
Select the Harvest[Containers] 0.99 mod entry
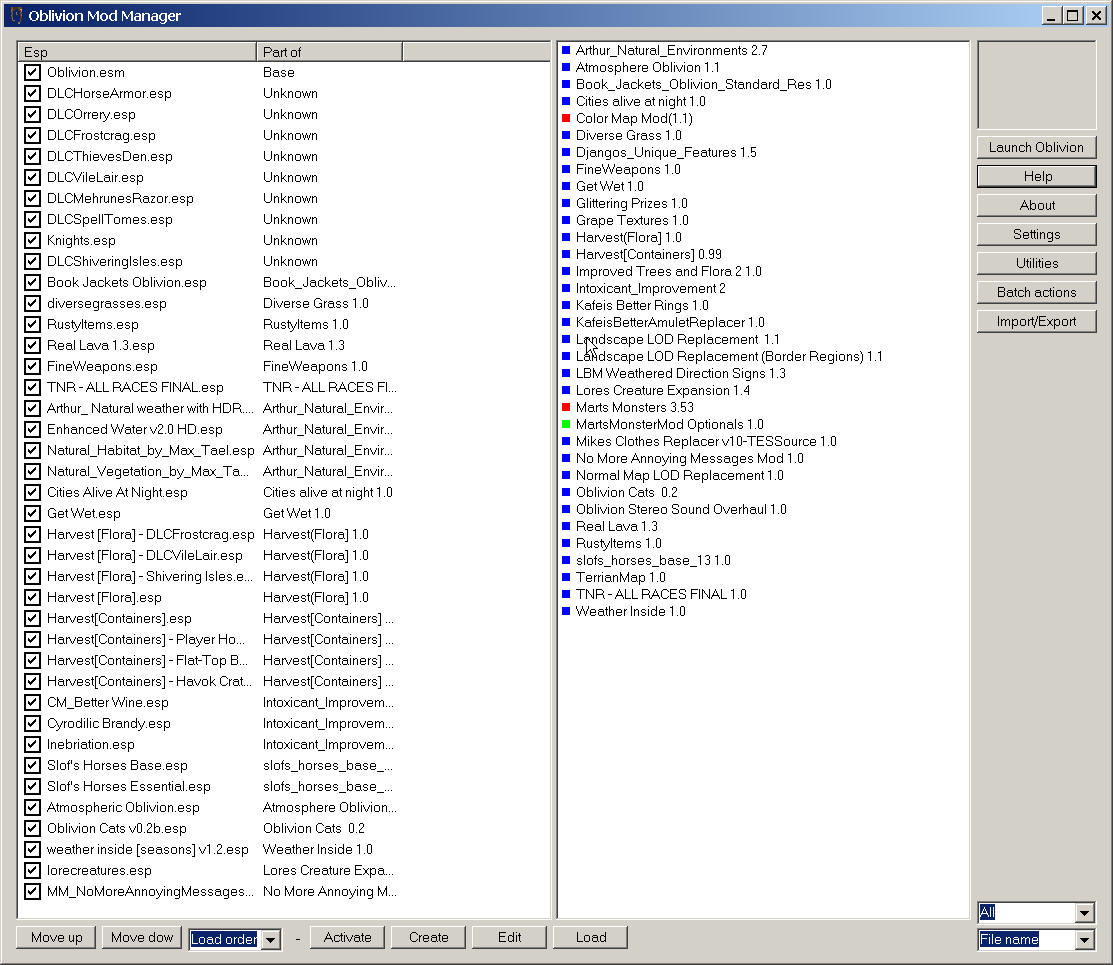coord(648,254)
